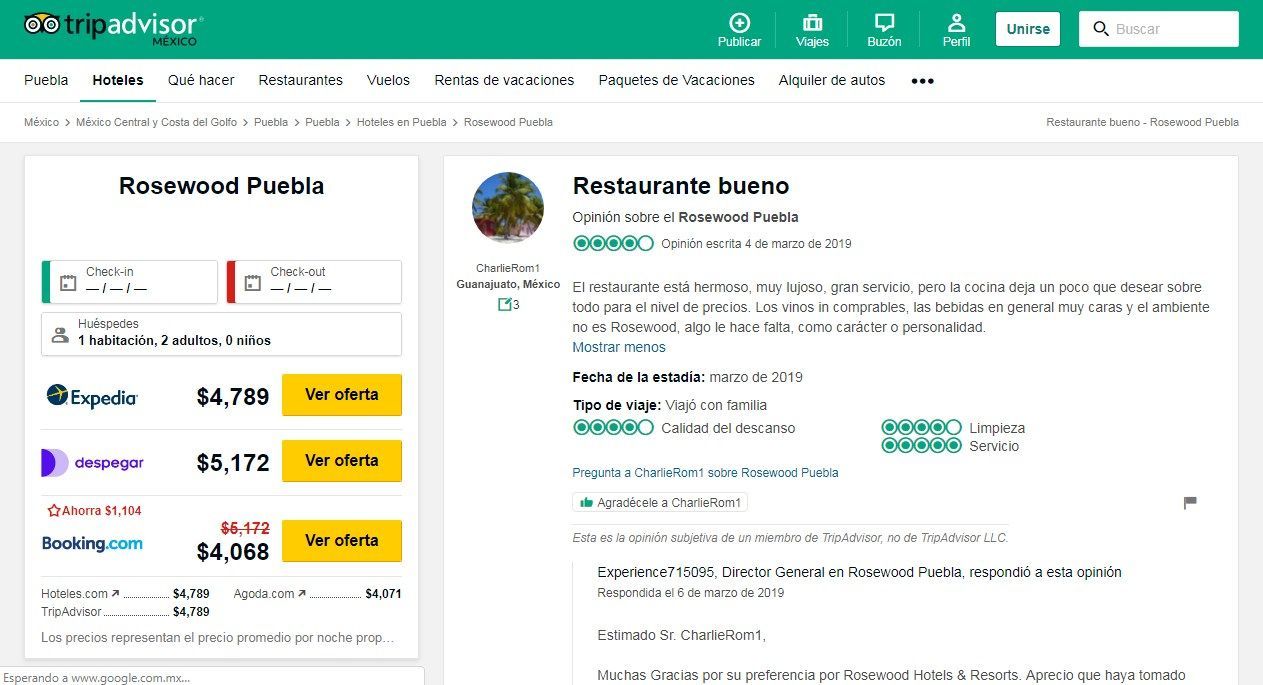Viewport: 1263px width, 685px height.
Task: Select the Unirse button
Action: pyautogui.click(x=1028, y=29)
